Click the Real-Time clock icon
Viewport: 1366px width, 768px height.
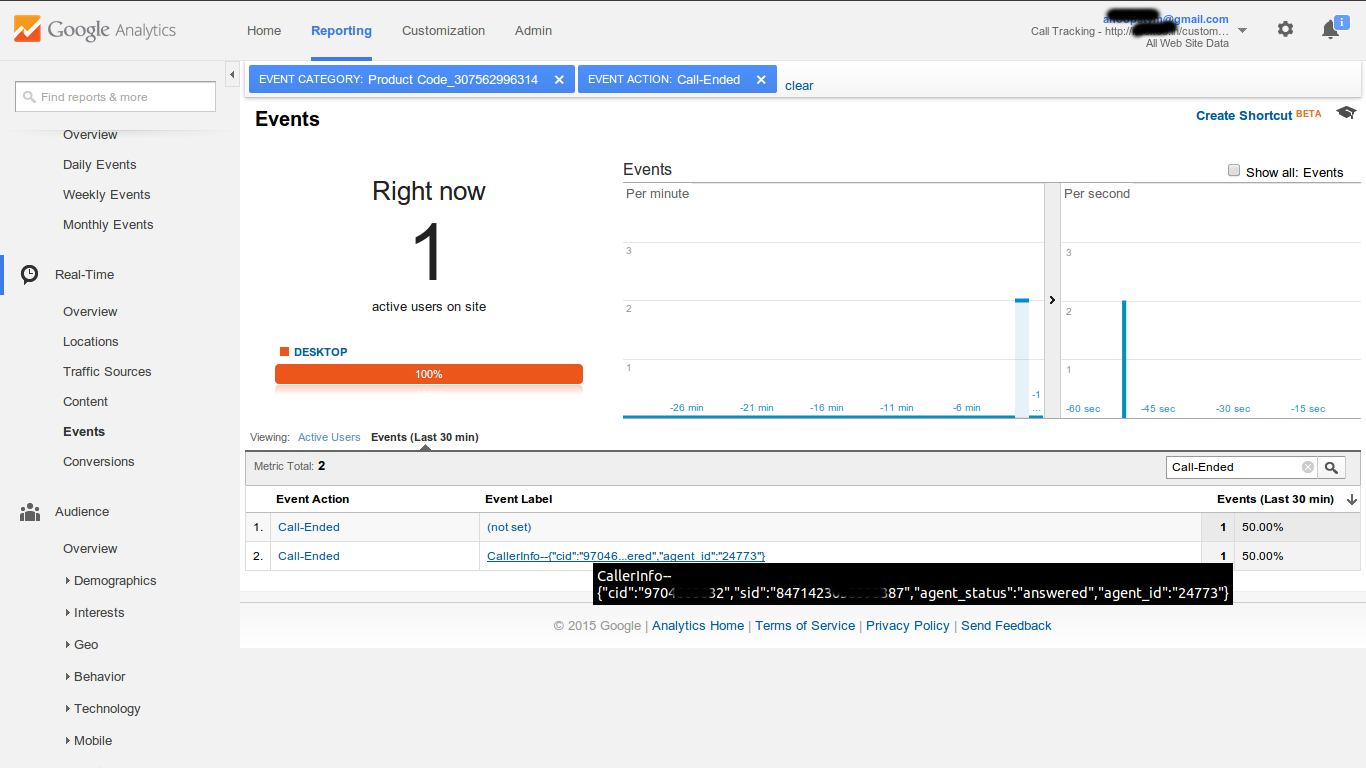pyautogui.click(x=30, y=274)
